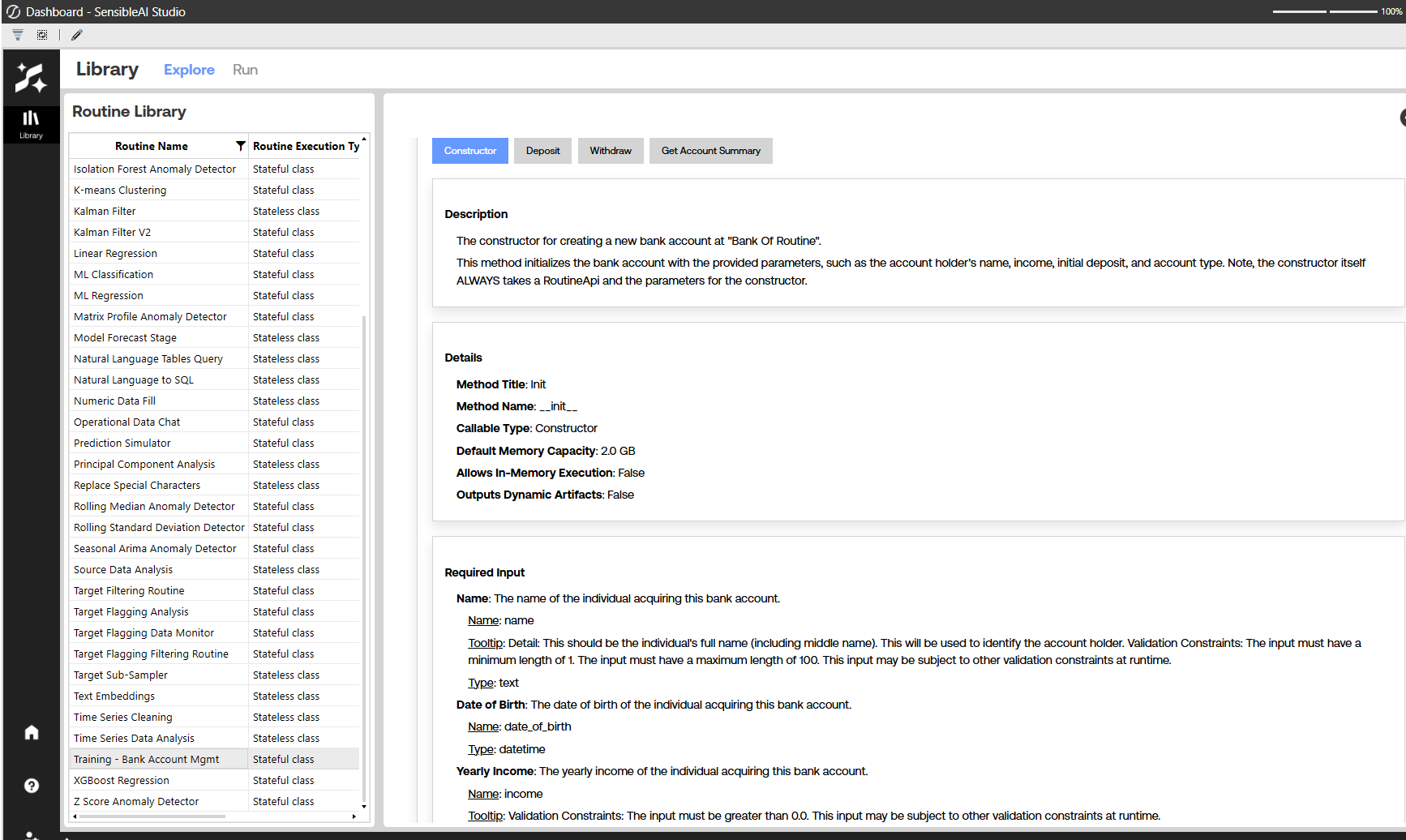Viewport: 1406px width, 840px height.
Task: Open the Library sidebar icon
Action: (x=31, y=124)
